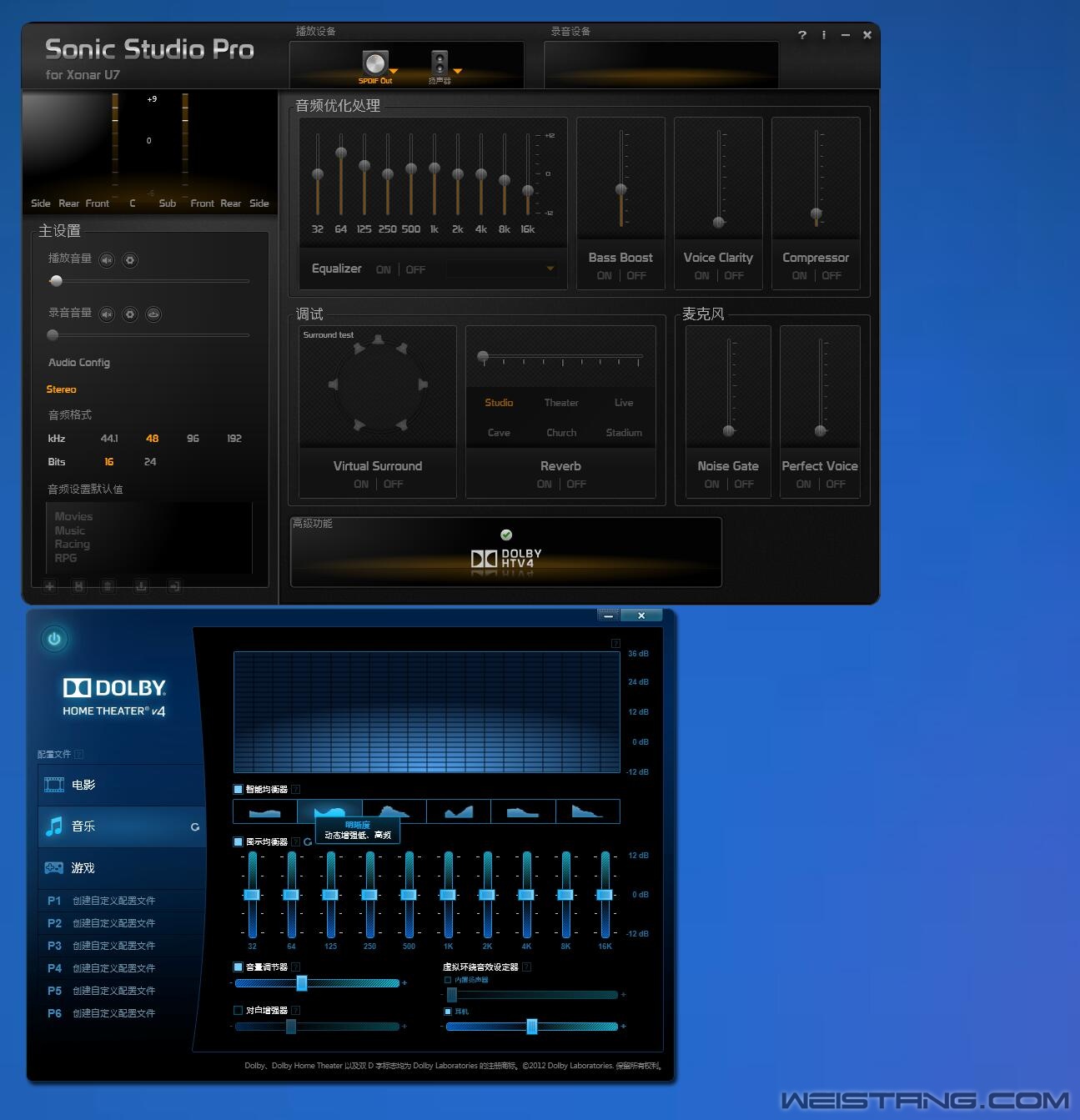Select the 游戏 game profile

pyautogui.click(x=122, y=868)
